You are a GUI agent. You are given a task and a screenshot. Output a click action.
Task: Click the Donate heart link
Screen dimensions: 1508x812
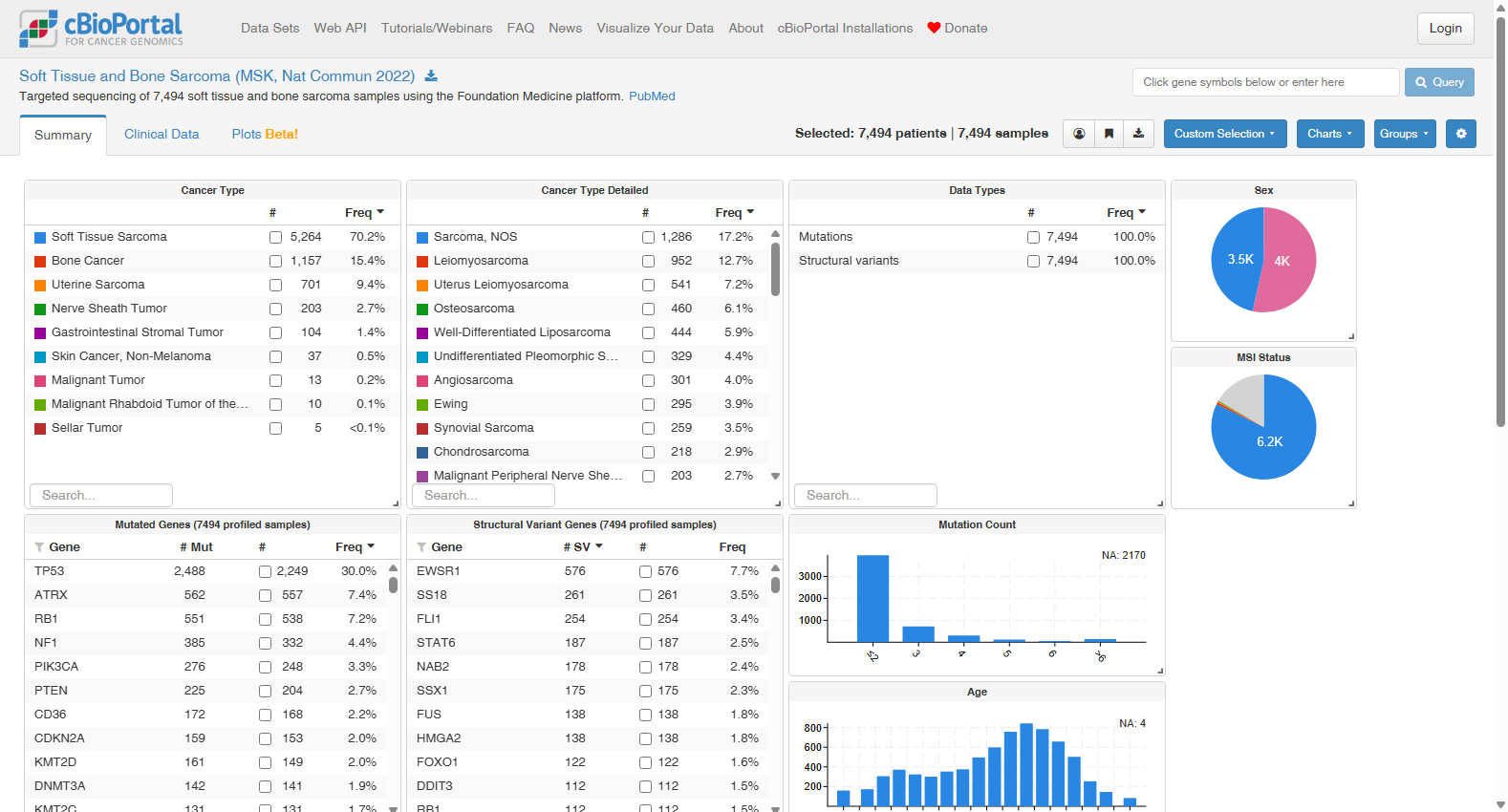click(x=958, y=29)
